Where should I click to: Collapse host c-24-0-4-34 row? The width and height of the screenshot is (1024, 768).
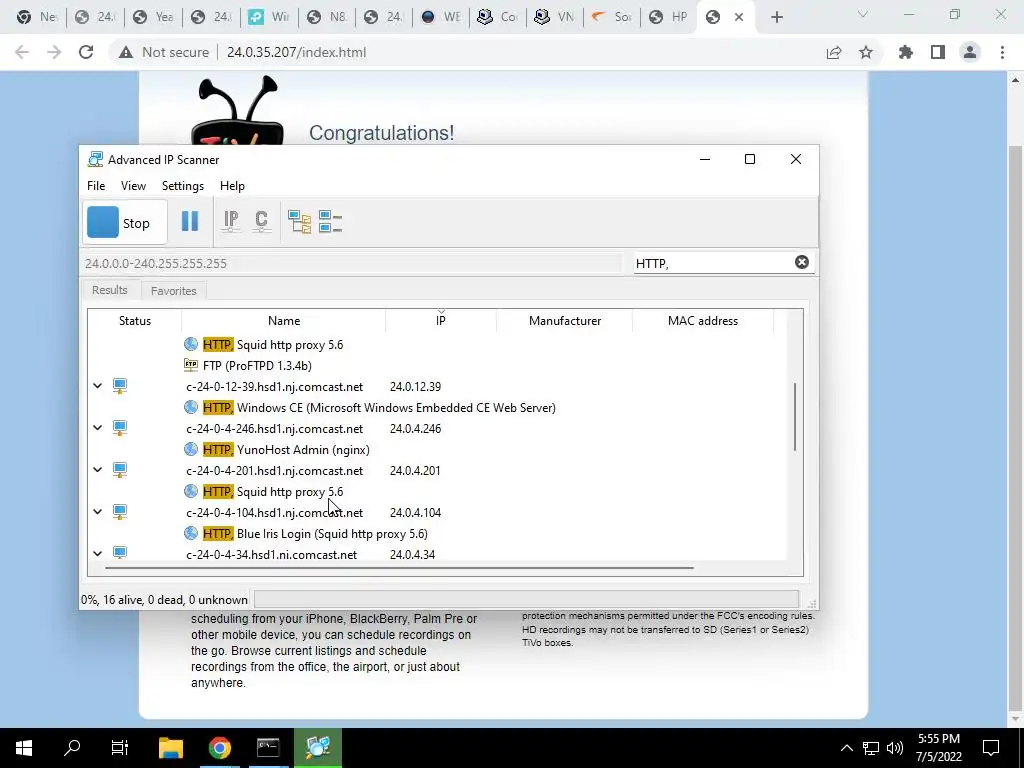pyautogui.click(x=97, y=553)
